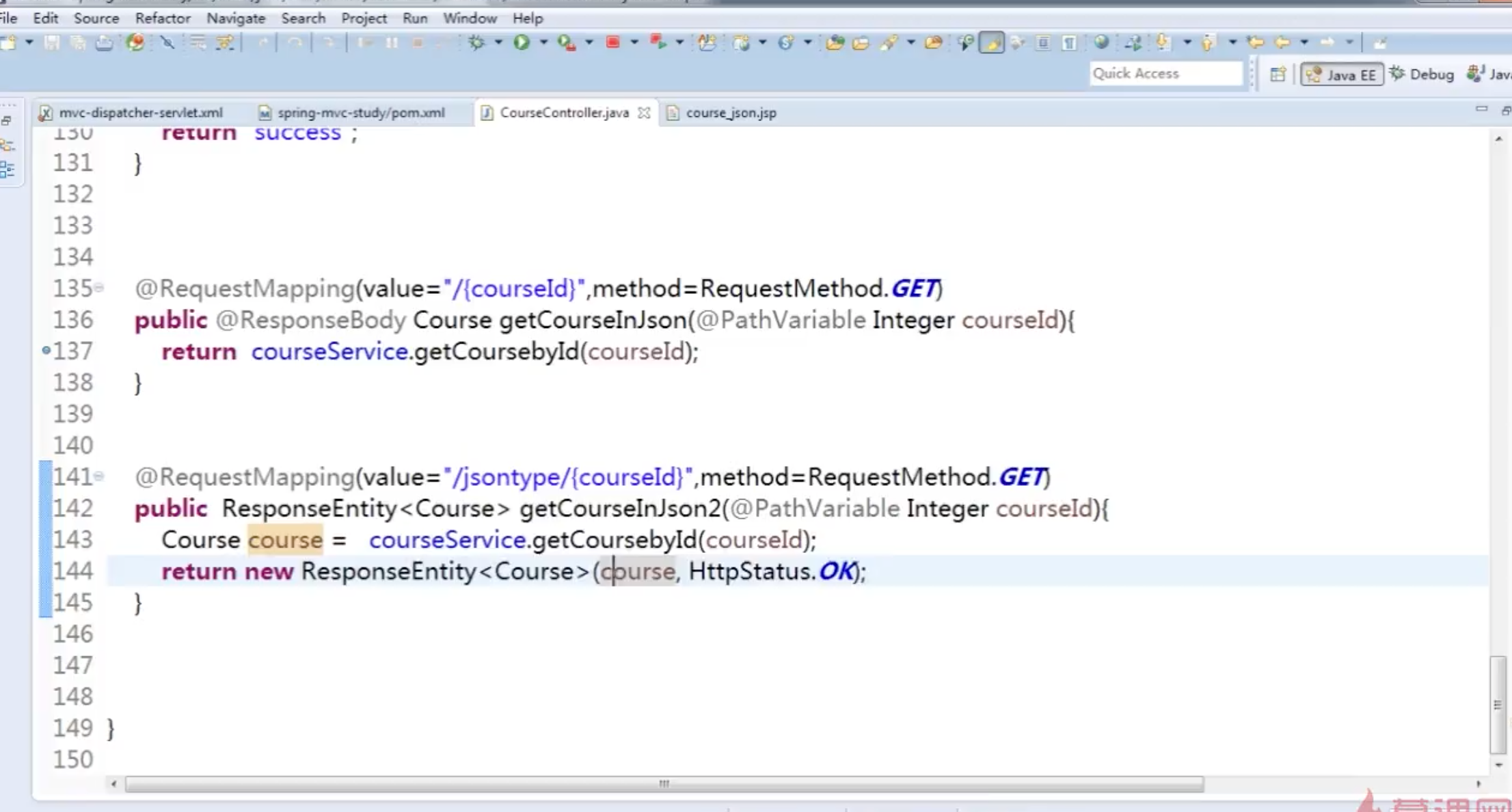This screenshot has height=812, width=1512.
Task: Click 'getCourseInJson2' method name on line 142
Action: click(620, 509)
